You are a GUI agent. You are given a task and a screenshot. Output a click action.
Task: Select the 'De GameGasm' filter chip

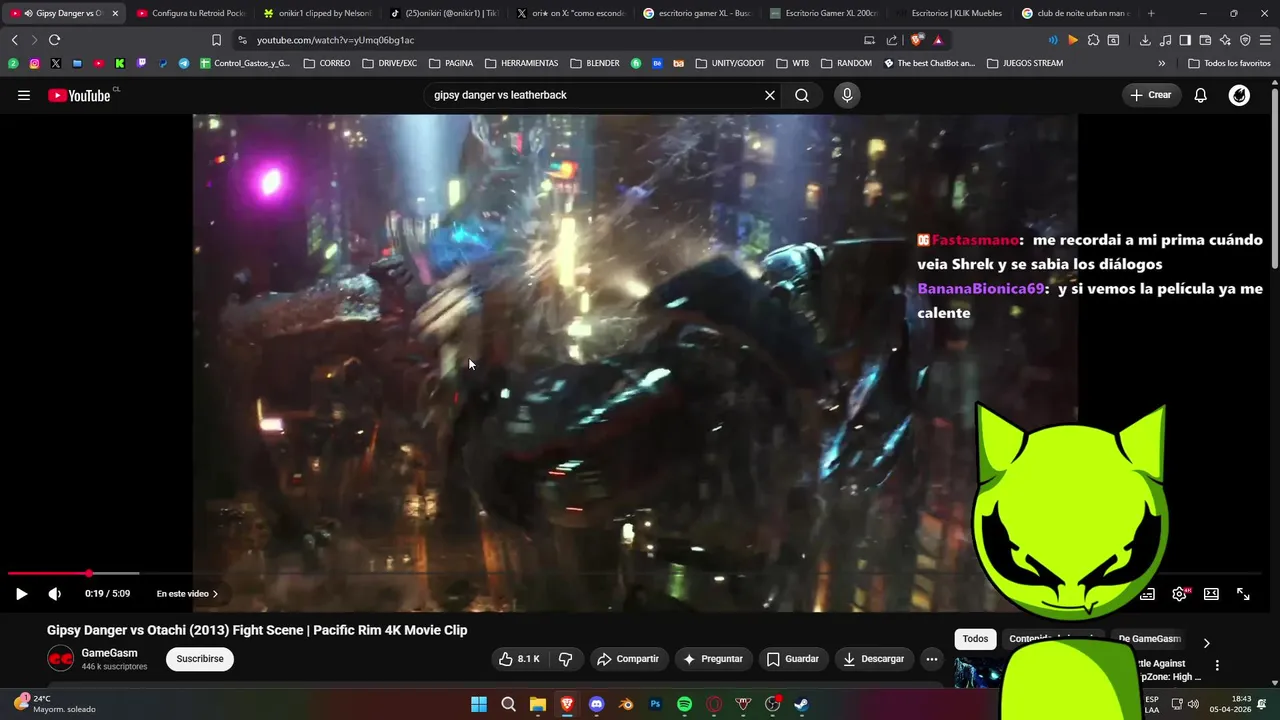pos(1149,639)
